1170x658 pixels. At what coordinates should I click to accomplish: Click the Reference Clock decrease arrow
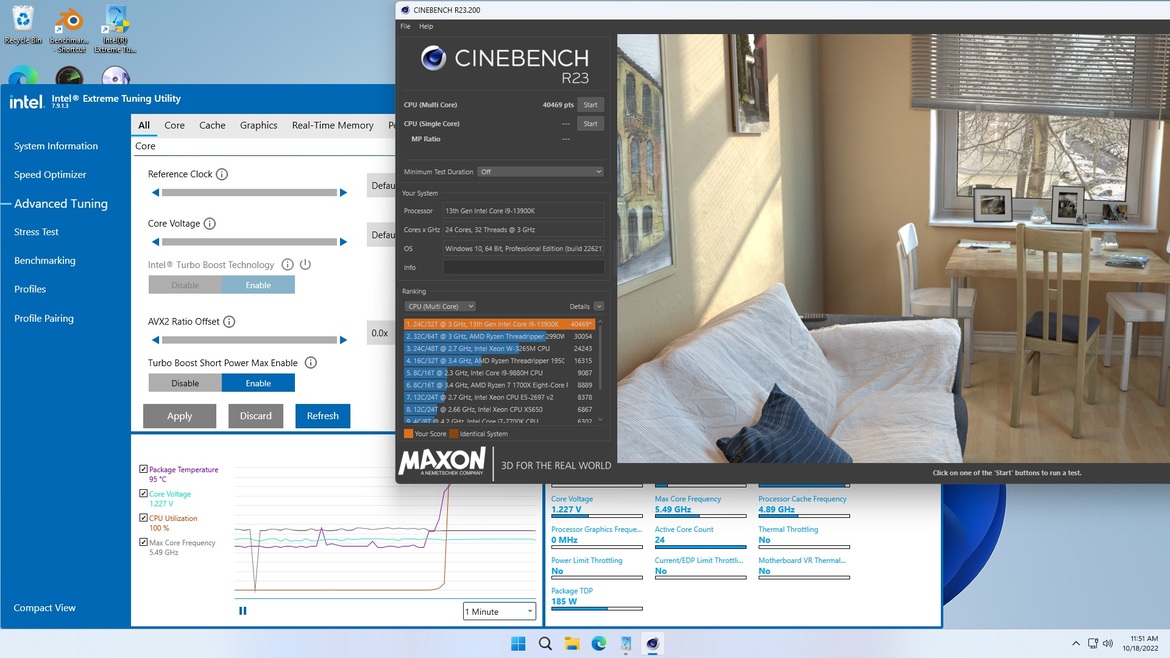155,192
